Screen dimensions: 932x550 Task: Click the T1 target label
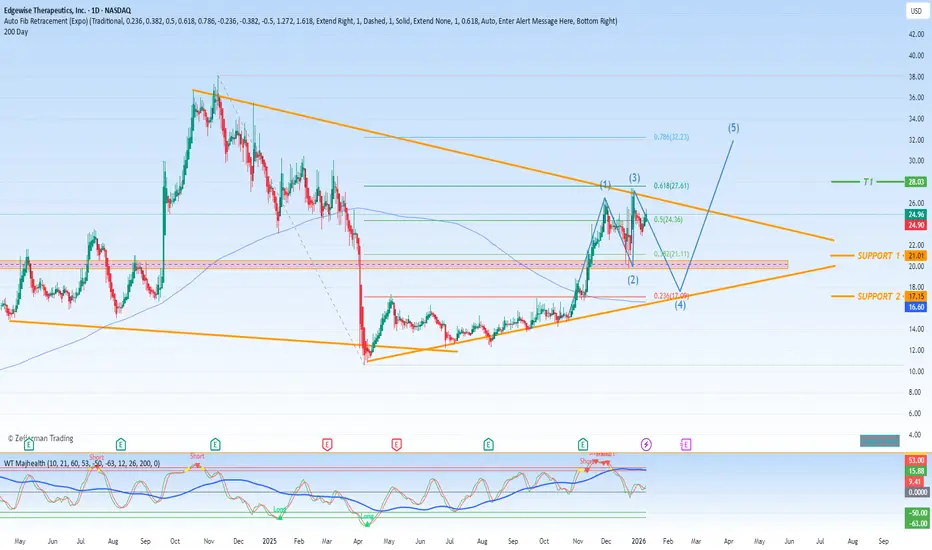pos(868,182)
